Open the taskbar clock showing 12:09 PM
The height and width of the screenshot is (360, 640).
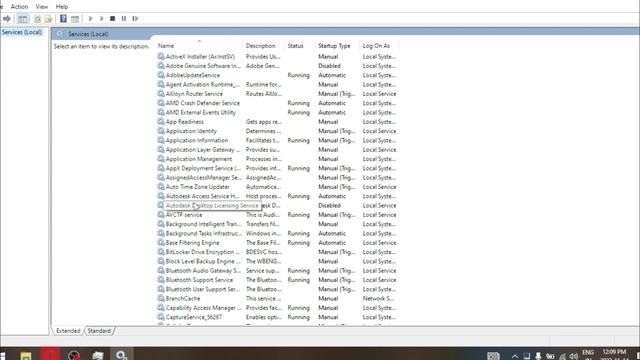(x=614, y=351)
